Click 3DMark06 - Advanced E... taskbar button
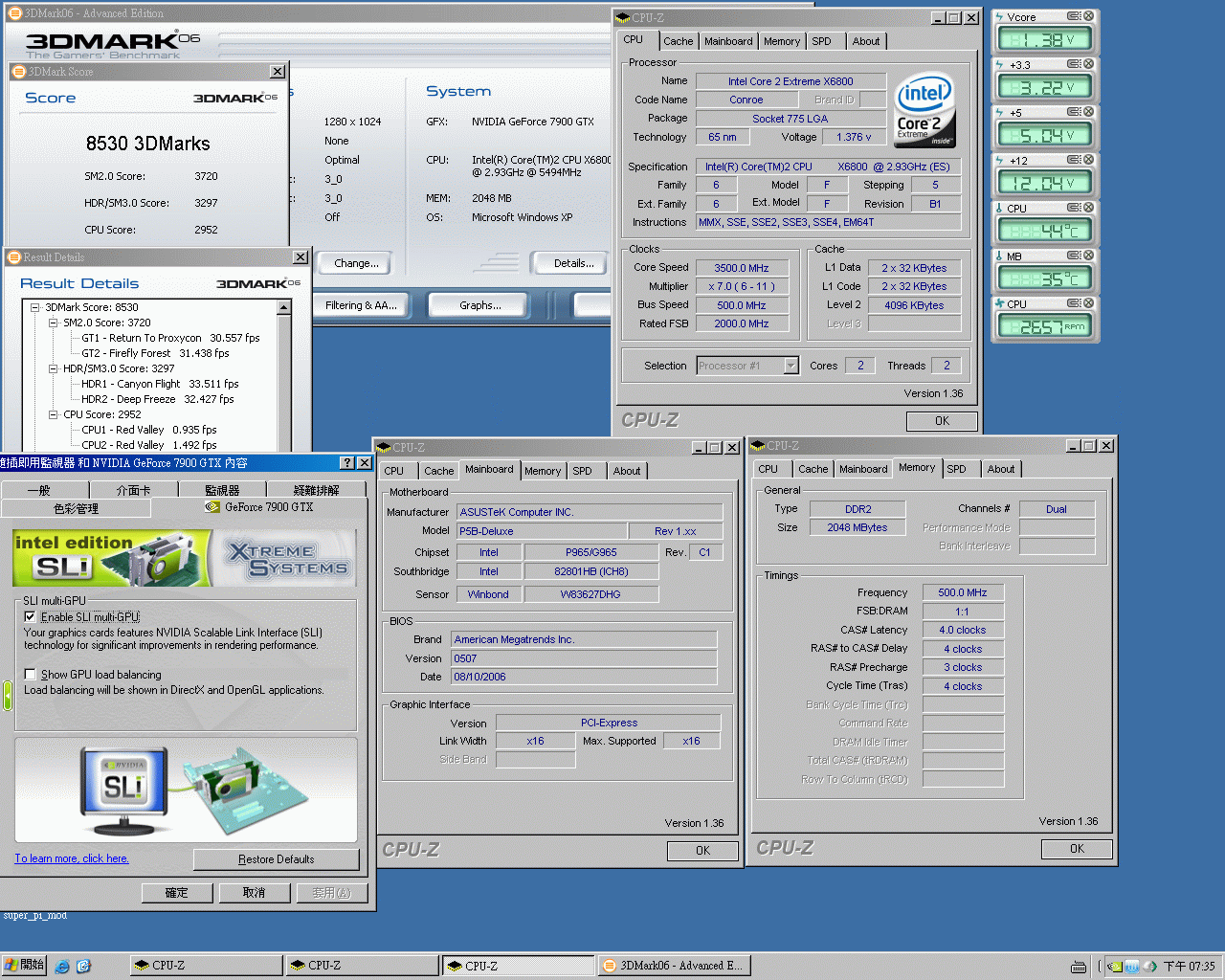 [674, 966]
